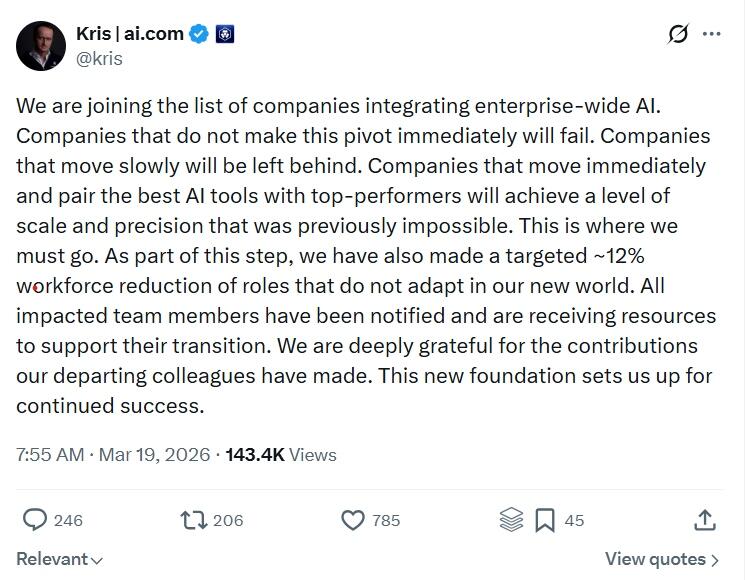Click the 143.4K Views count
The image size is (746, 580).
coord(281,454)
